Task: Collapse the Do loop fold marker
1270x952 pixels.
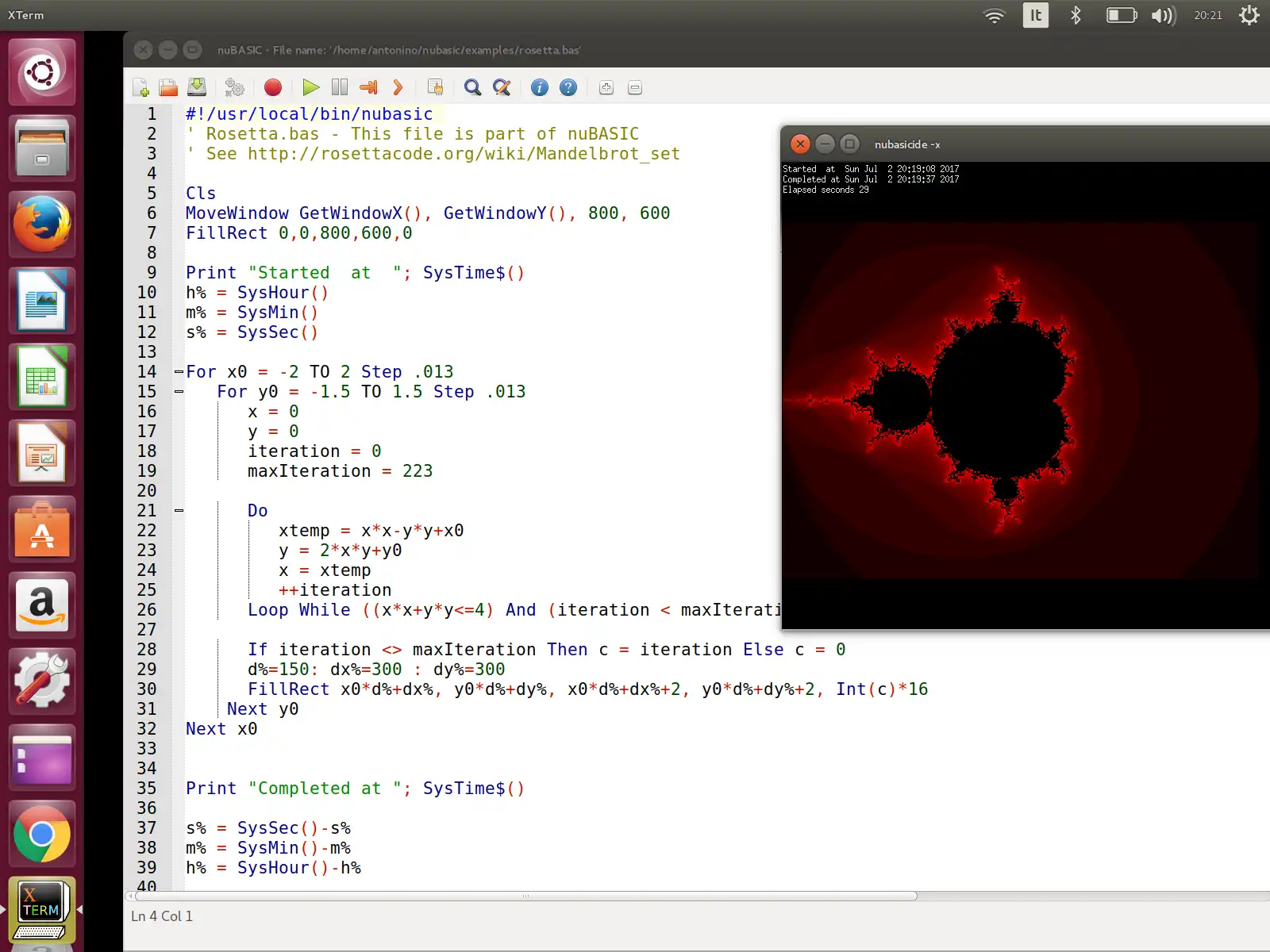Action: click(179, 511)
